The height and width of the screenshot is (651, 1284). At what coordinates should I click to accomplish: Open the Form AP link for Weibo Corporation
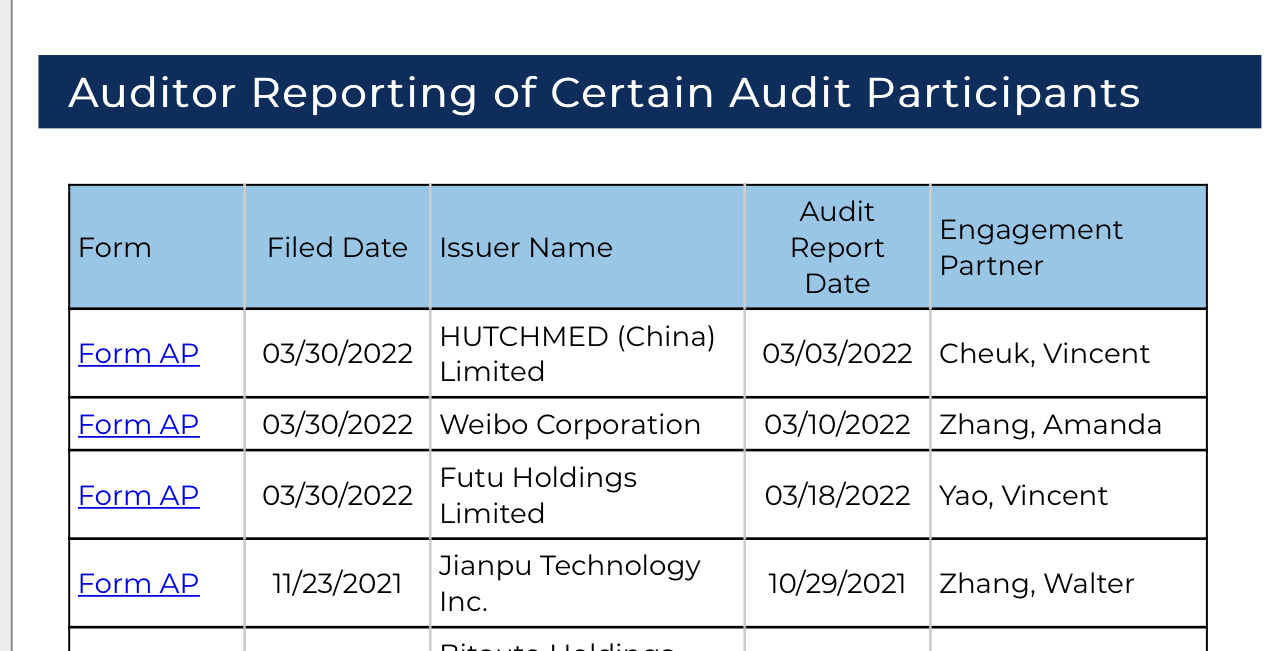138,425
